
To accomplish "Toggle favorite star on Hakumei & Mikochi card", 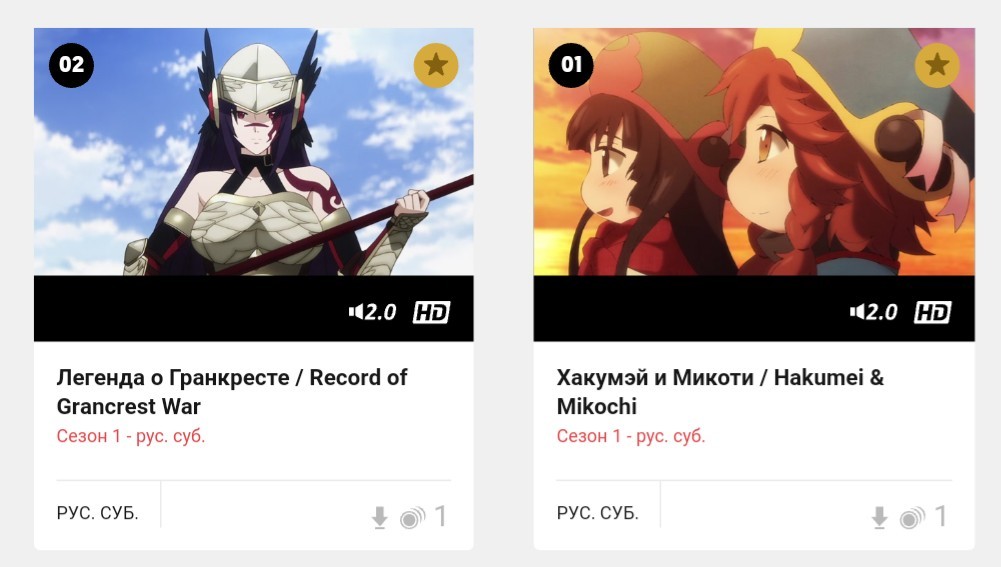I will [937, 65].
